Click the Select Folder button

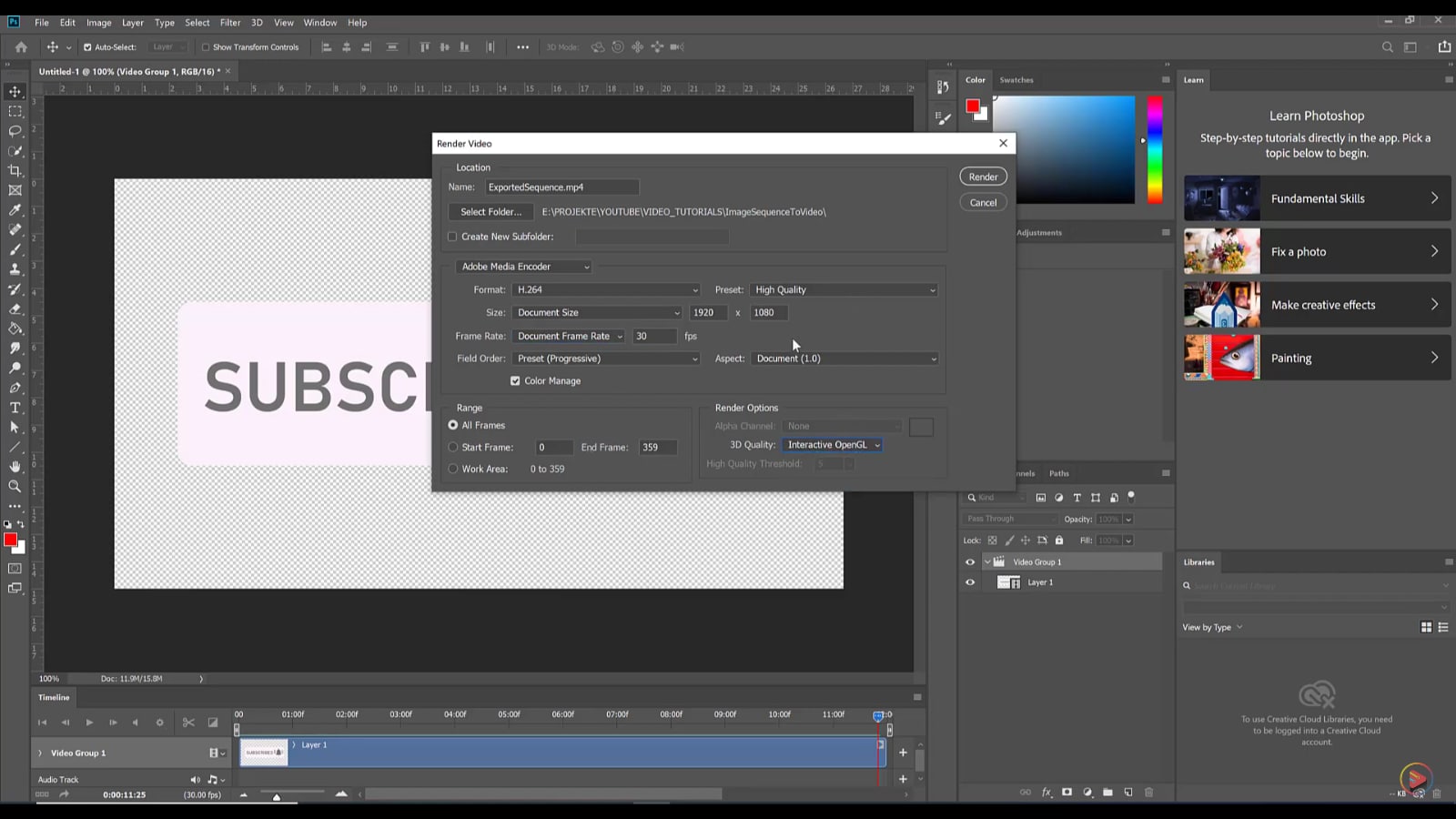(490, 212)
